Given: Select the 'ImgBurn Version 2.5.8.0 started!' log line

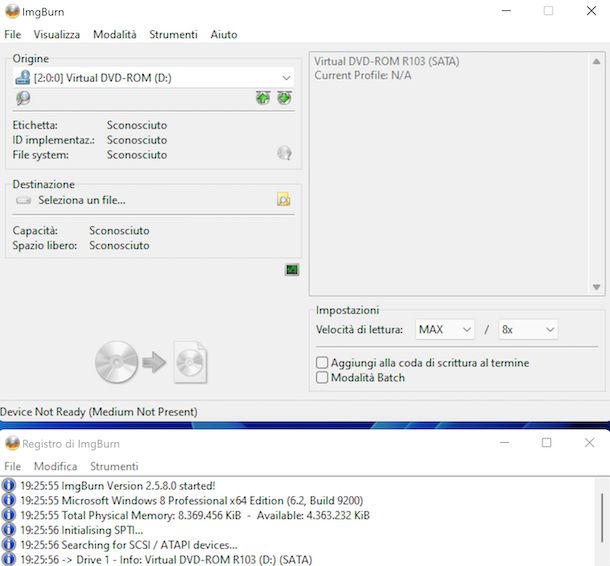Looking at the screenshot, I should 117,485.
